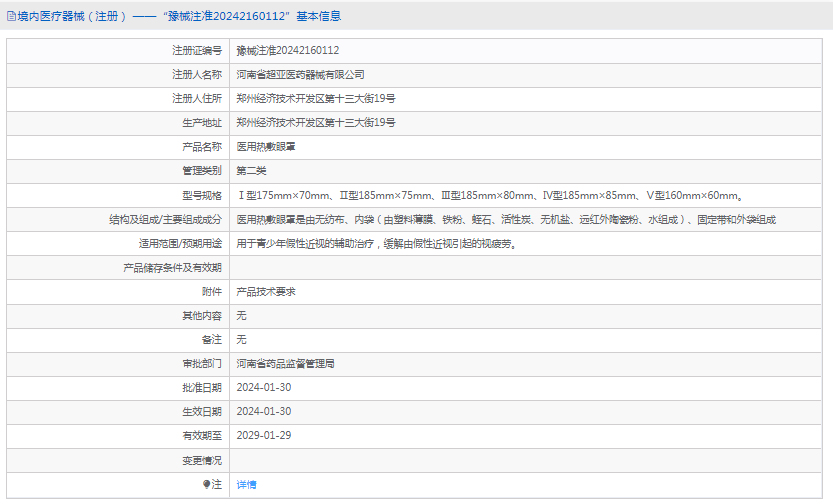Click expiry date 2029-01-29
Viewport: 833px width, 504px height.
263,435
